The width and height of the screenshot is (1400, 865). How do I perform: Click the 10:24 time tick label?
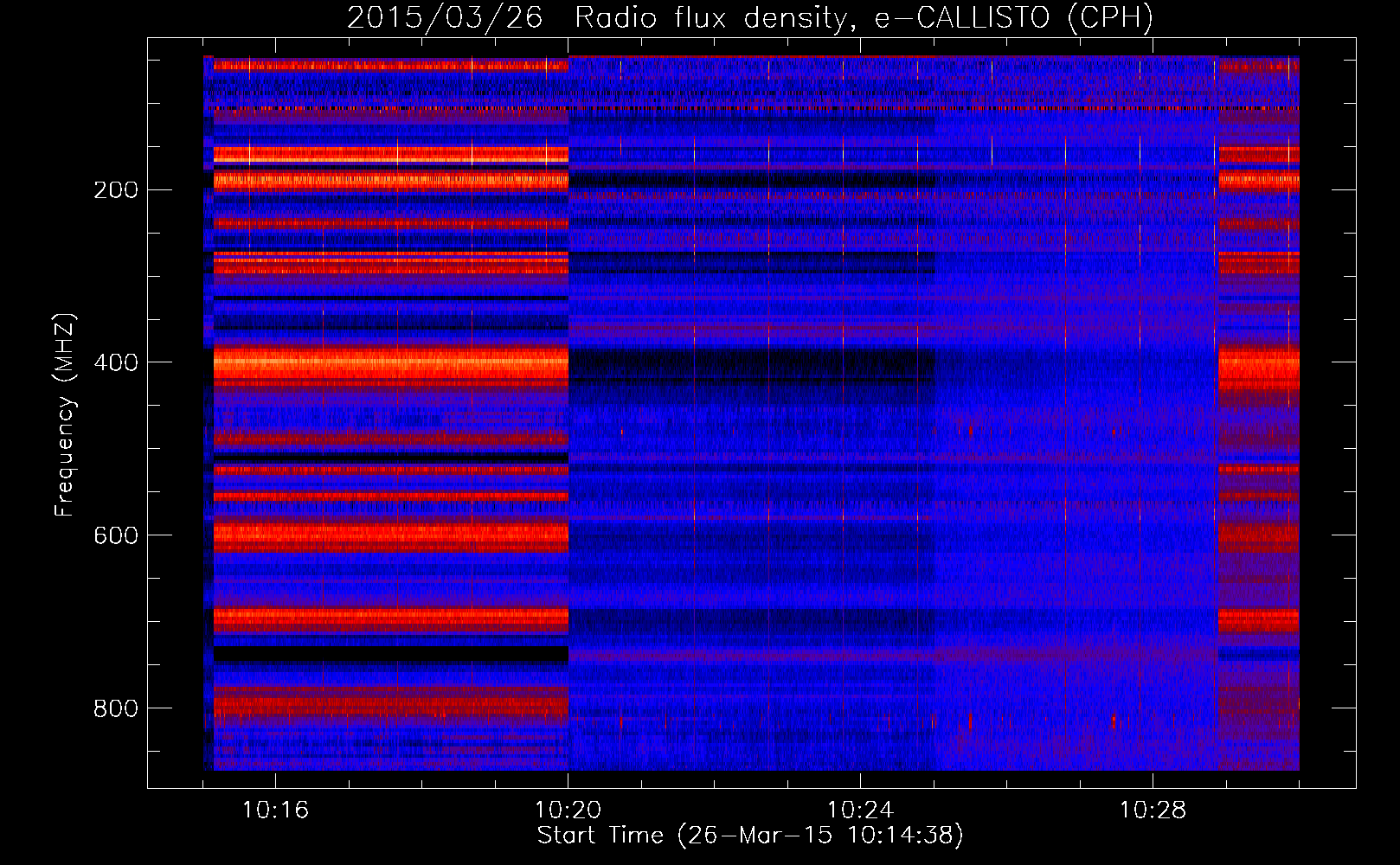(x=860, y=810)
